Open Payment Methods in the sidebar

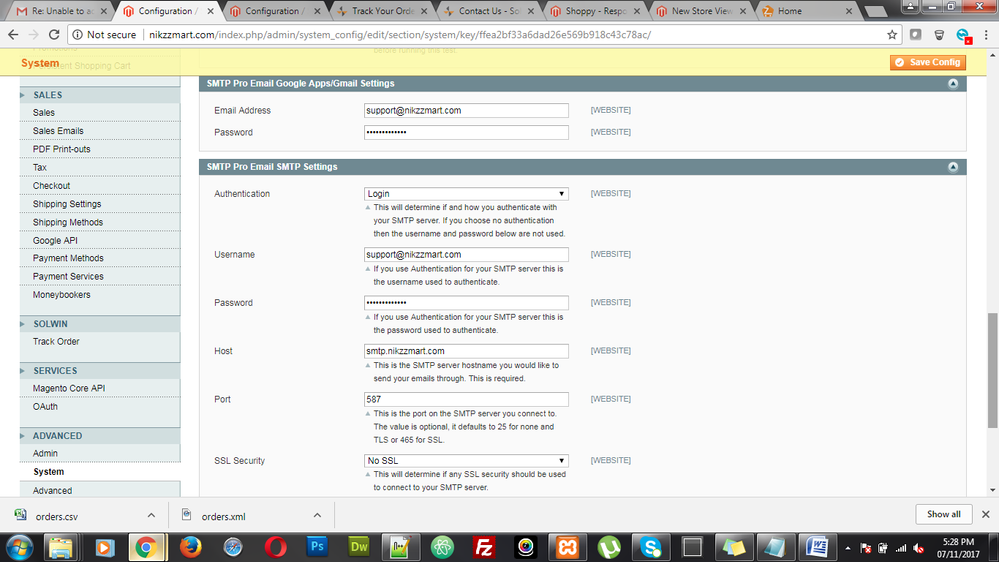pos(68,259)
